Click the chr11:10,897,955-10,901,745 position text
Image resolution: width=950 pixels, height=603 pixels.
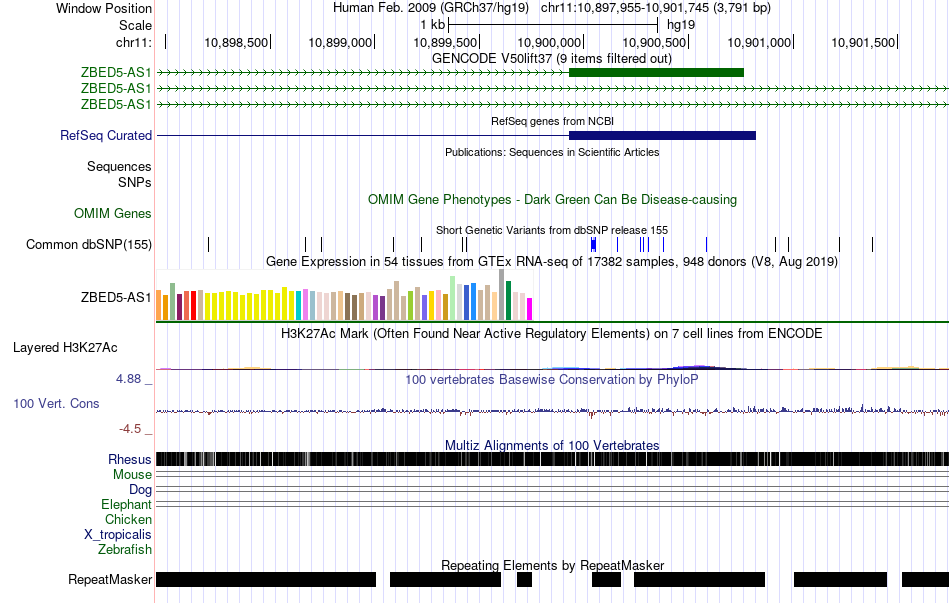point(656,8)
